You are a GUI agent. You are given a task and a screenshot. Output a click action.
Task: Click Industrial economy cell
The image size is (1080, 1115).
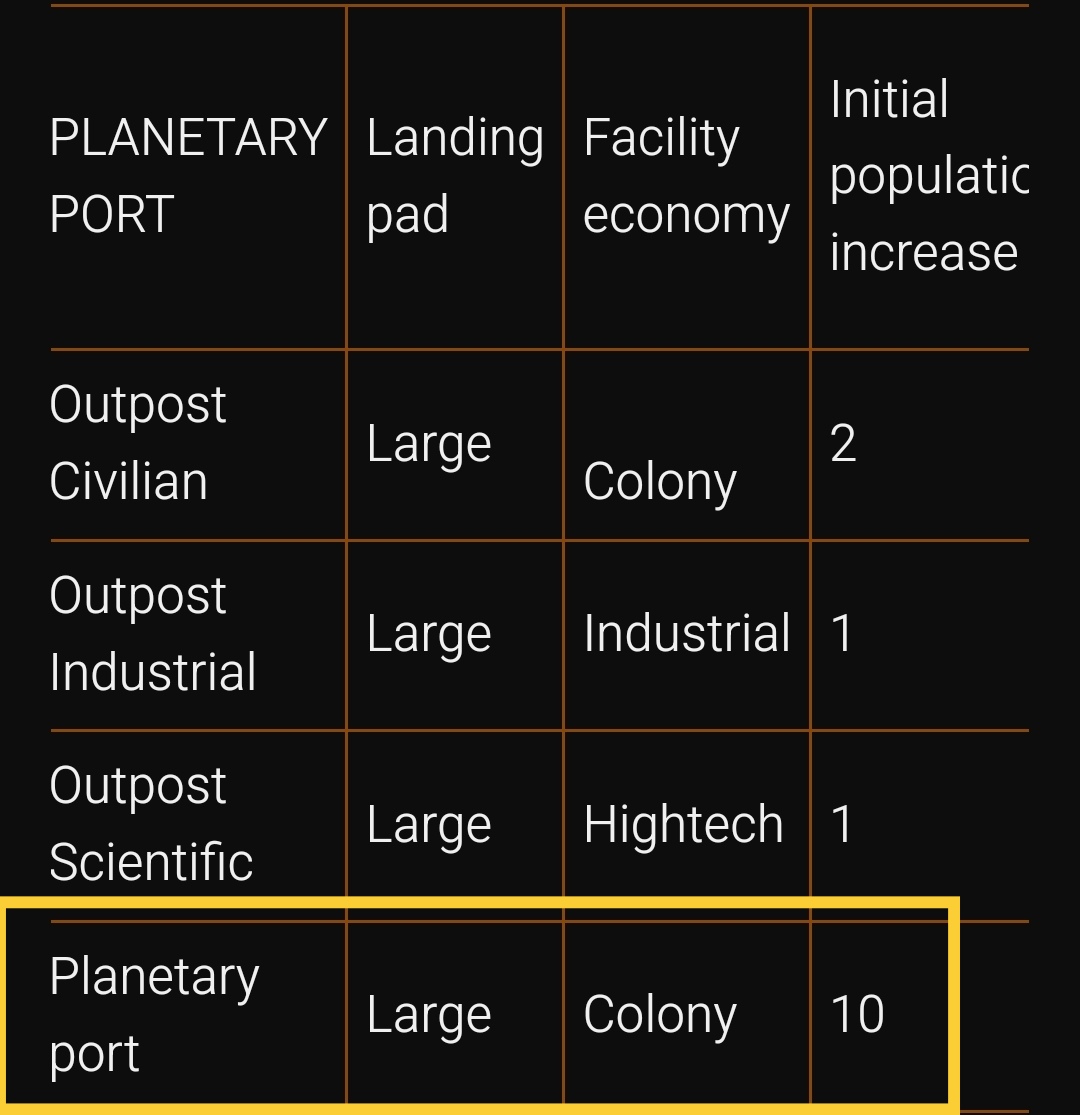click(687, 634)
